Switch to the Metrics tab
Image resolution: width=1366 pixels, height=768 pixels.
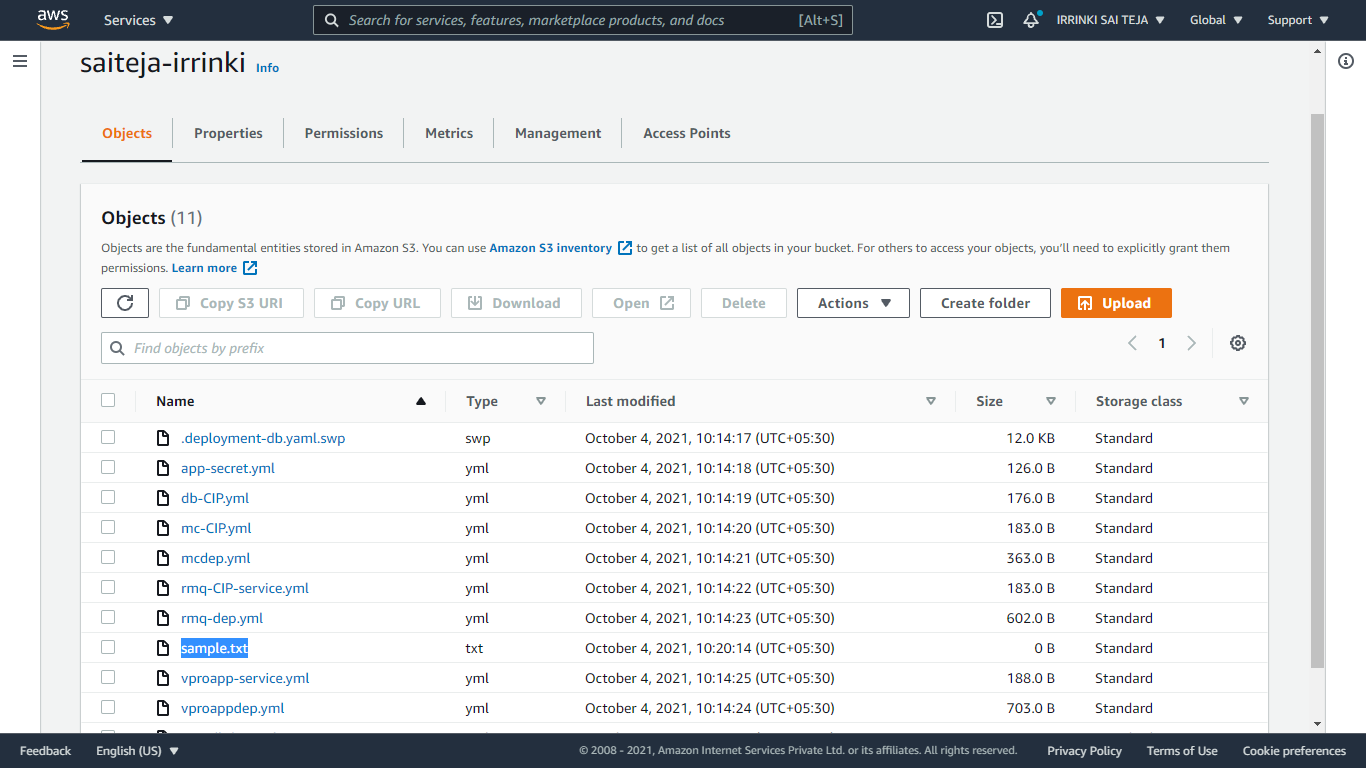tap(449, 133)
